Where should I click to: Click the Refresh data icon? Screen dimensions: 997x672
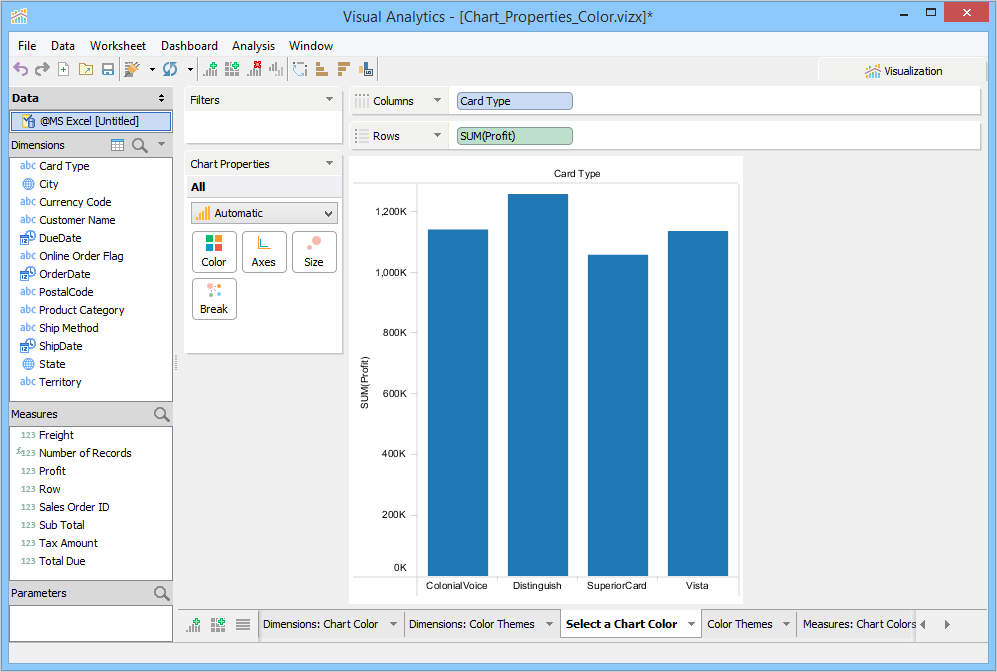[x=170, y=70]
